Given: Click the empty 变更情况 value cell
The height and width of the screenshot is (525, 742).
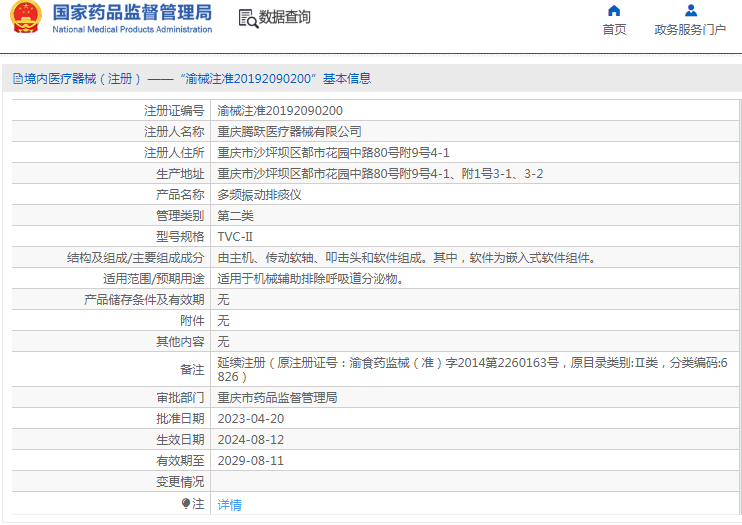Looking at the screenshot, I should [x=475, y=481].
